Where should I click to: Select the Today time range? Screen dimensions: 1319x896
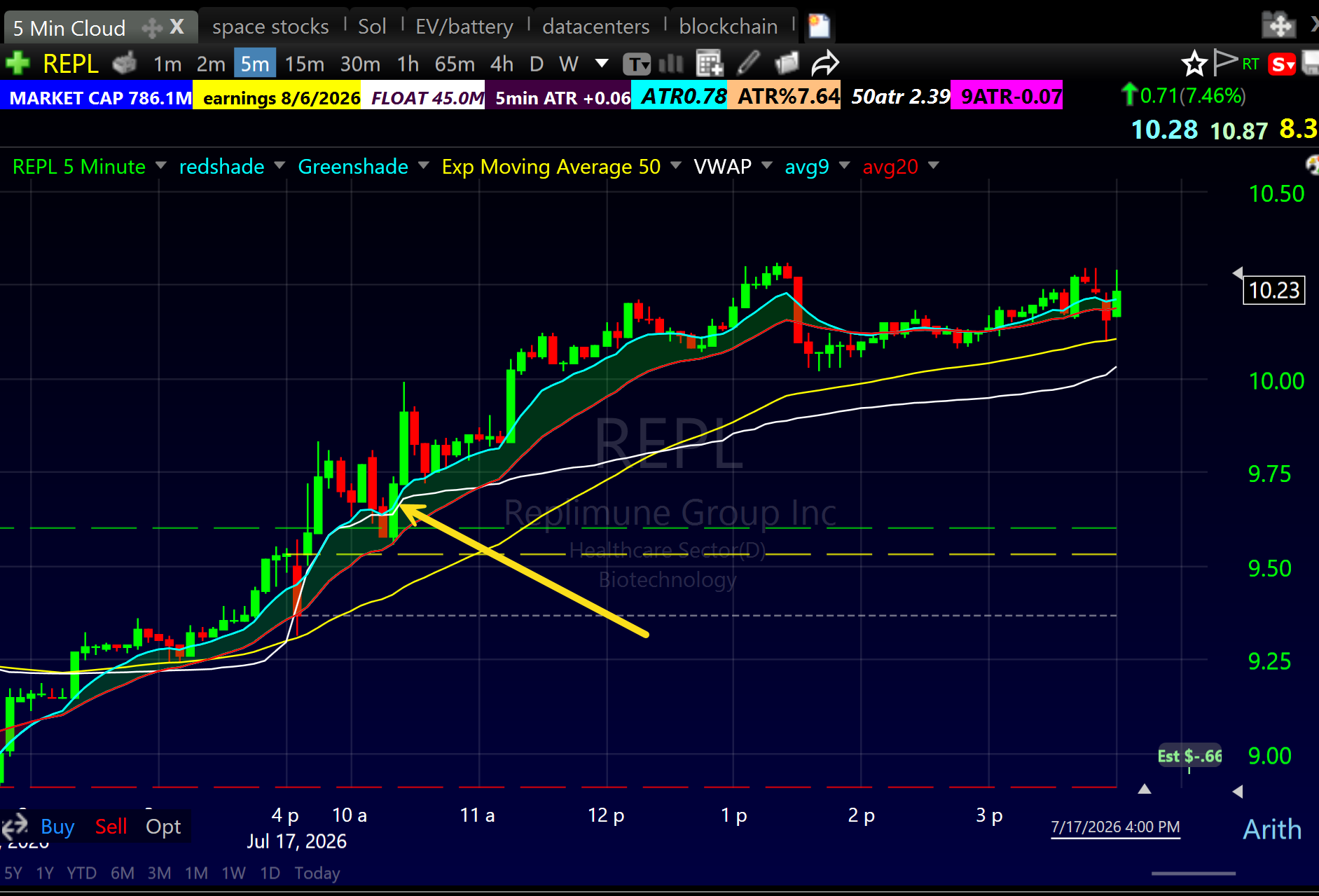317,873
